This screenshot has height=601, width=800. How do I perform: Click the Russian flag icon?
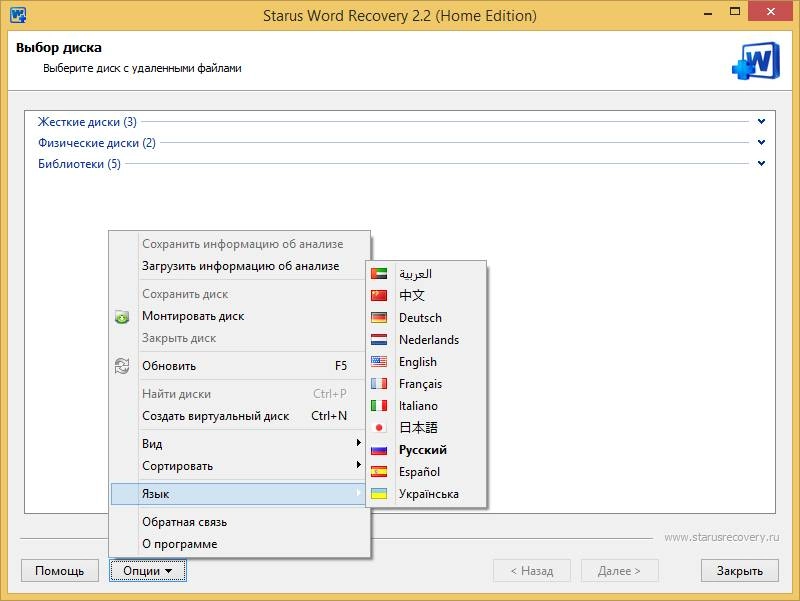[x=379, y=450]
